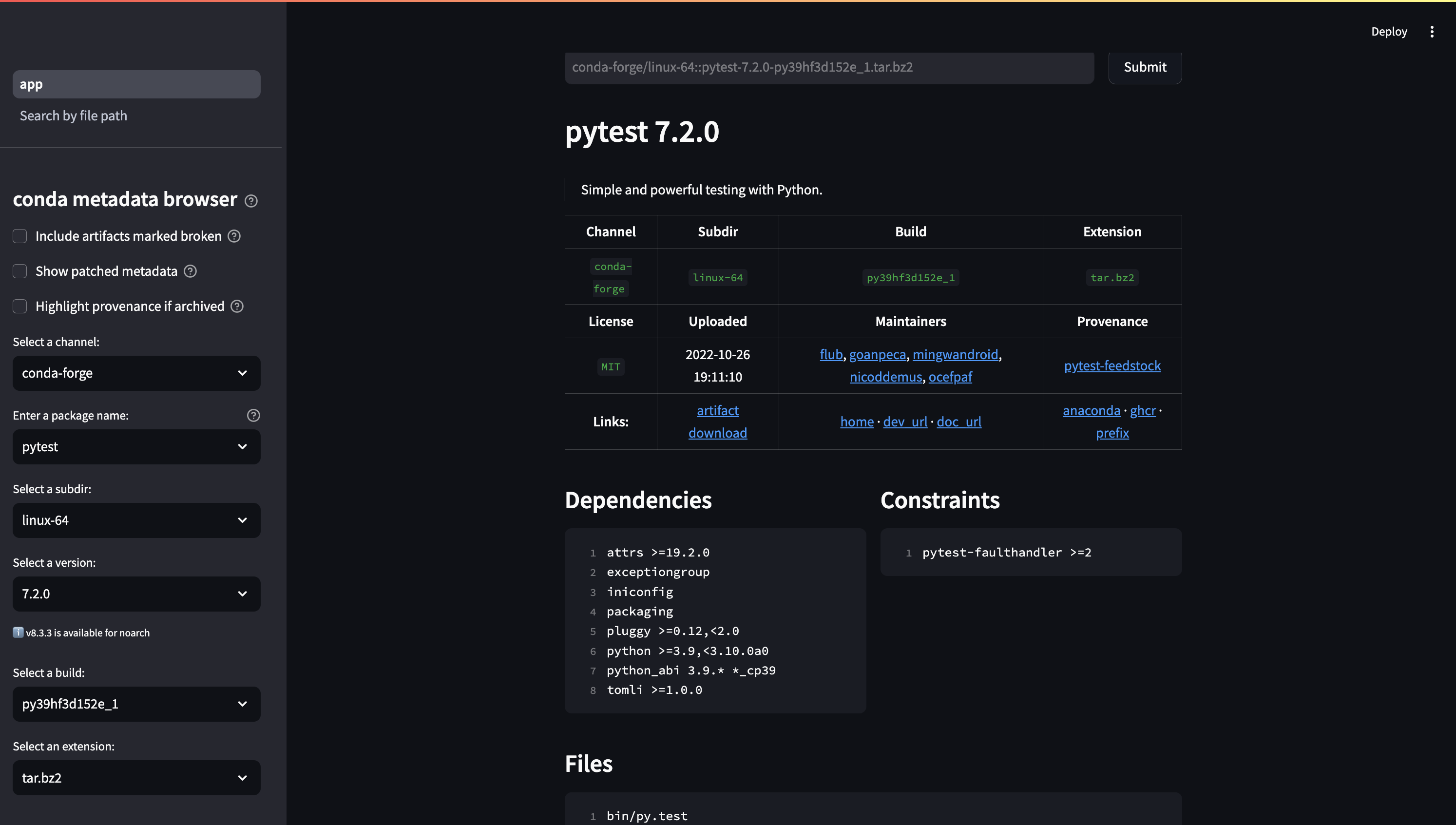Open the anaconda link

(x=1091, y=411)
